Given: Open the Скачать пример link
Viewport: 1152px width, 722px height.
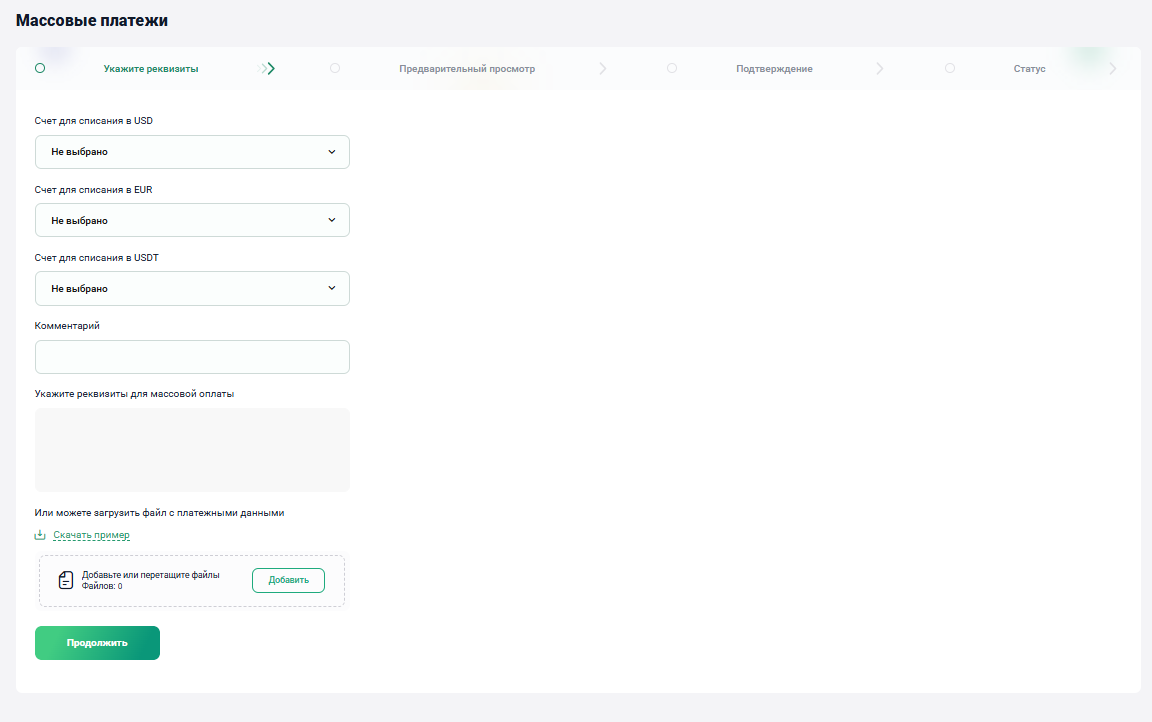Looking at the screenshot, I should pos(91,535).
